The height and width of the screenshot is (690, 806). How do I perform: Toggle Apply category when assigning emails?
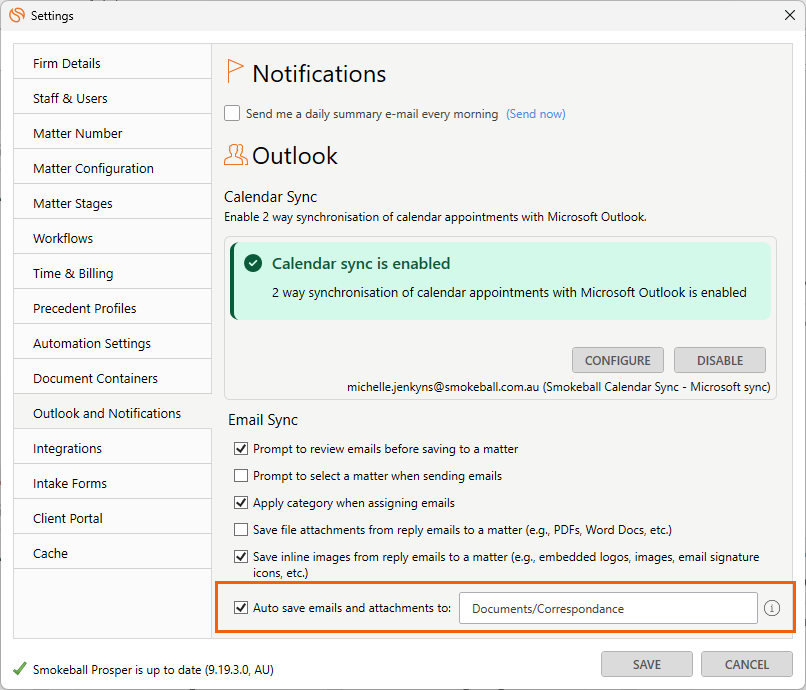[241, 502]
